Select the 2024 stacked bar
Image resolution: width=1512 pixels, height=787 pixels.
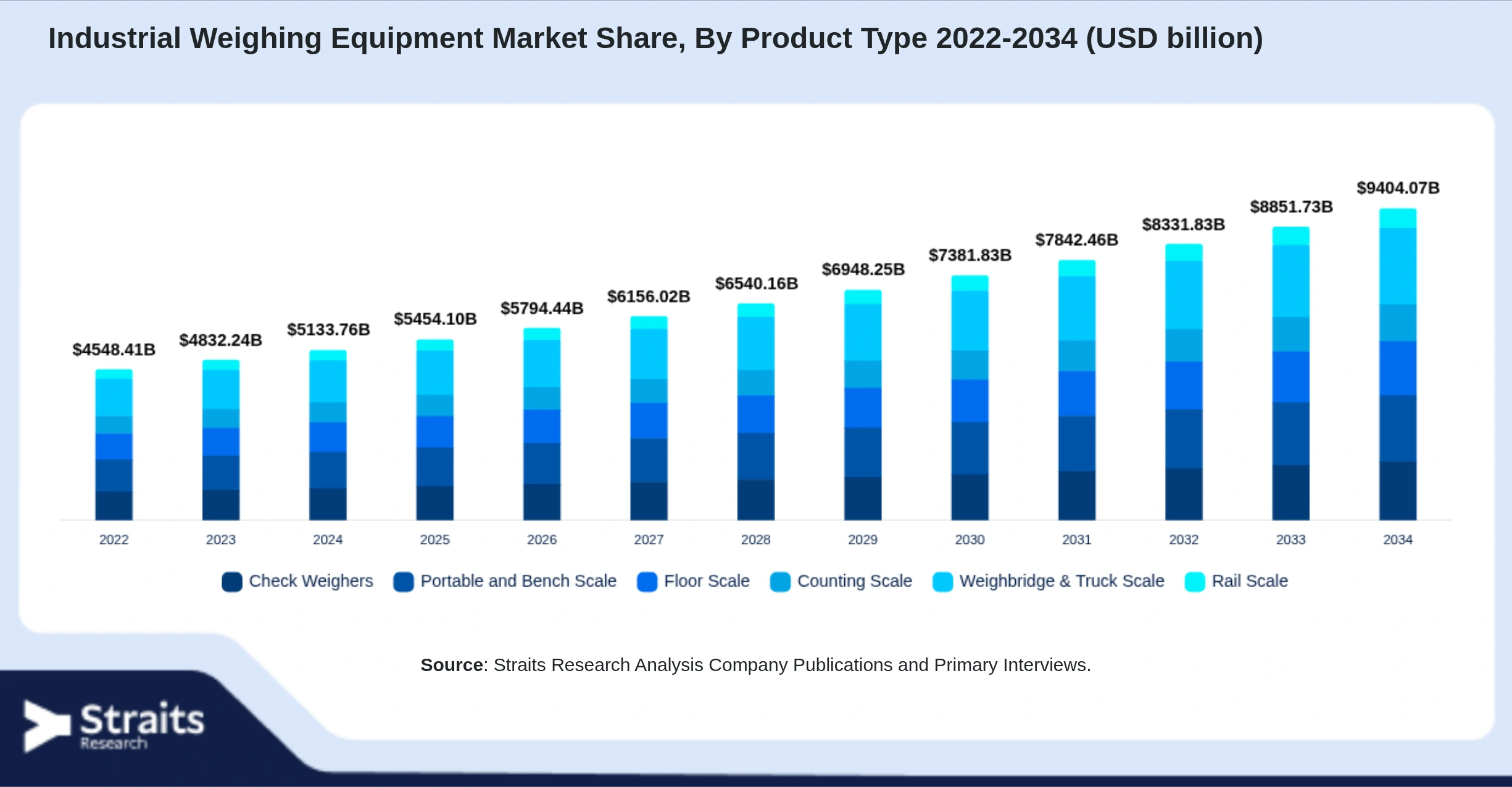328,435
